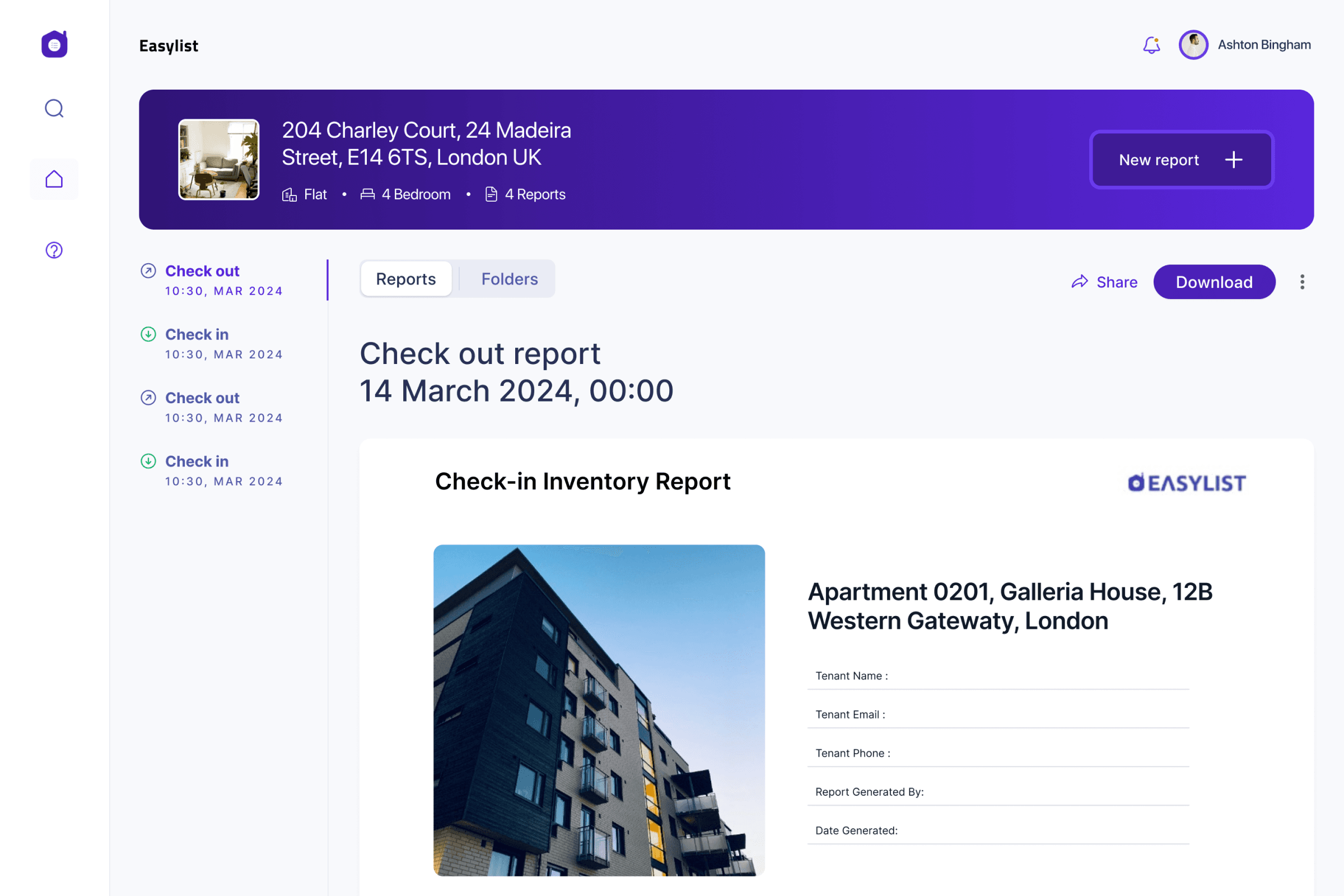1344x896 pixels.
Task: Click Ashton Bingham's profile avatar
Action: tap(1193, 45)
